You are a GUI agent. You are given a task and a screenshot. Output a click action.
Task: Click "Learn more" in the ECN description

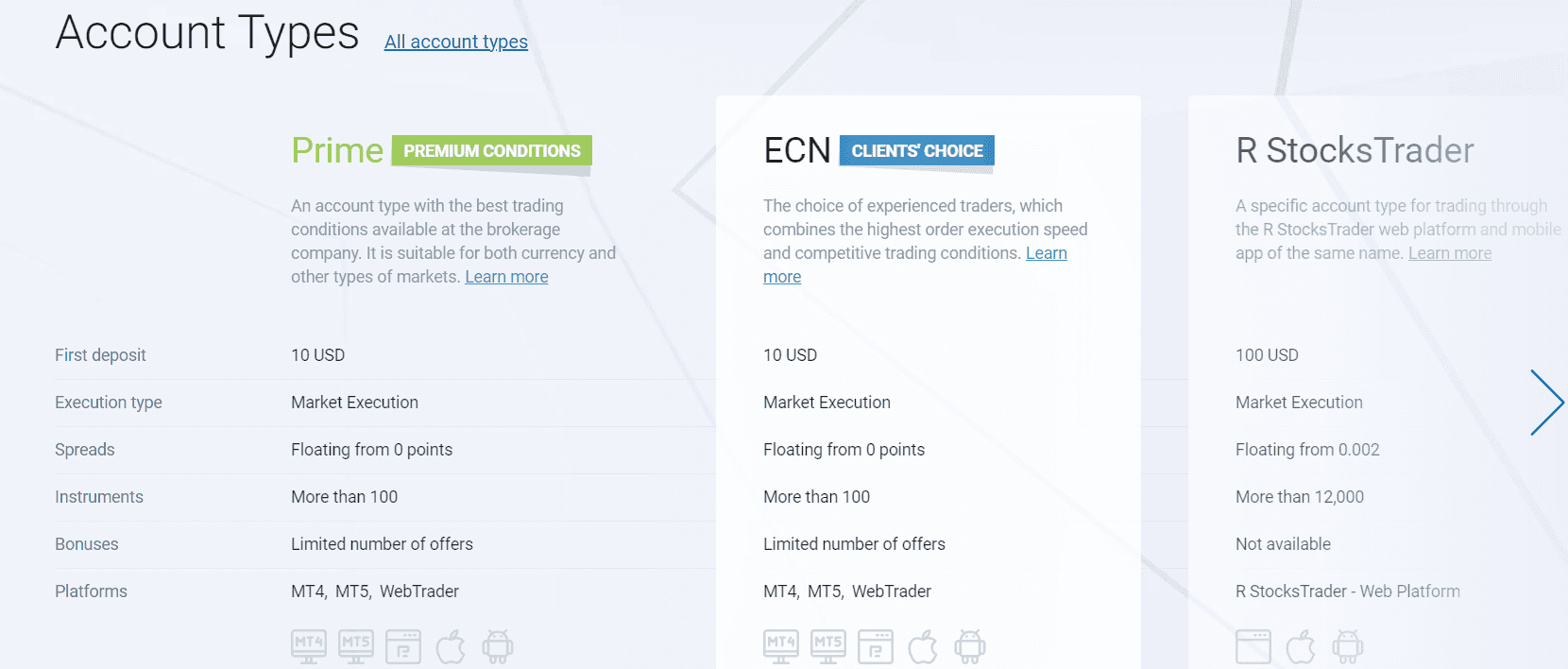tap(1047, 253)
